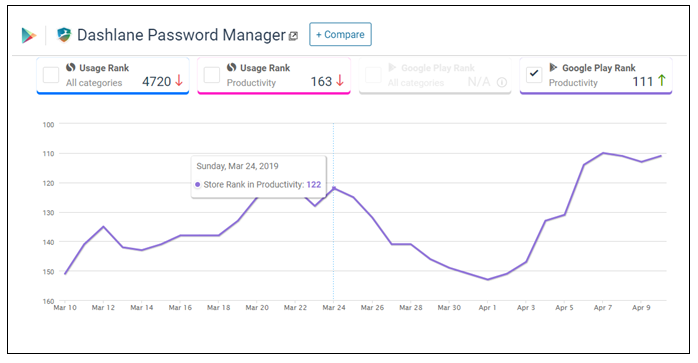Click the tooltip text Store Rank in Productivity: 122

point(262,184)
